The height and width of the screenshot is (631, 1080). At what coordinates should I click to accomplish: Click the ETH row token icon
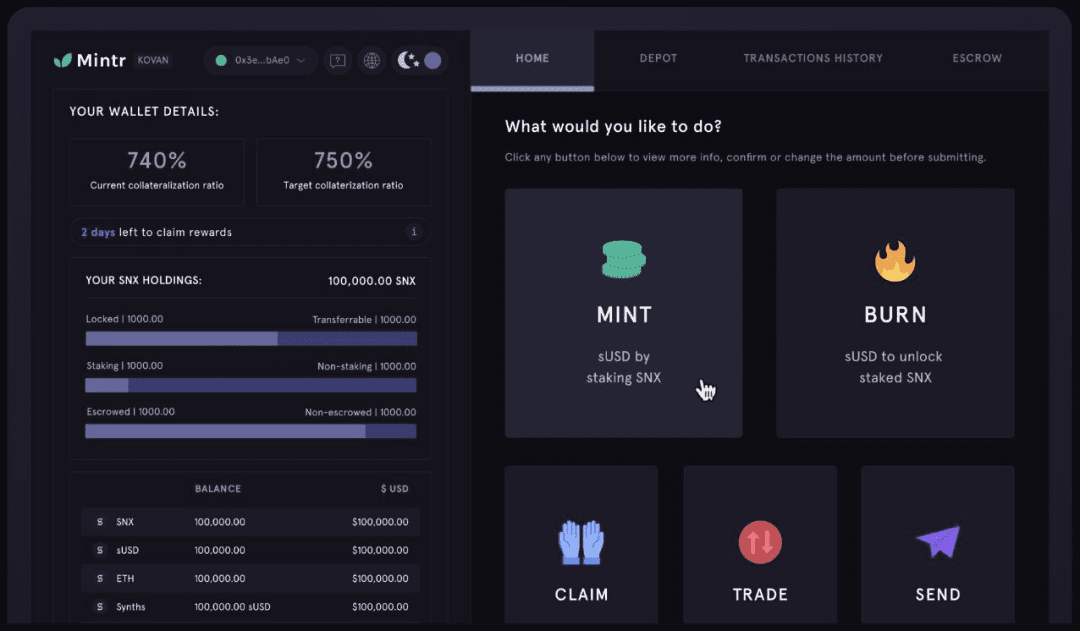(100, 578)
